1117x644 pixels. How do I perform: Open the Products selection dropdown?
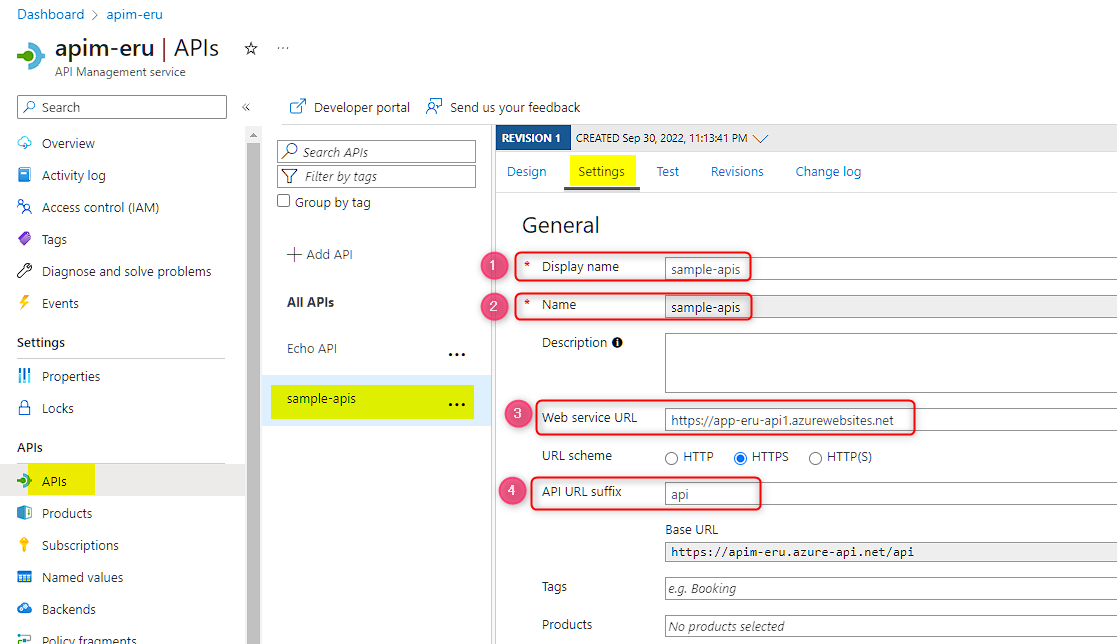[x=890, y=626]
